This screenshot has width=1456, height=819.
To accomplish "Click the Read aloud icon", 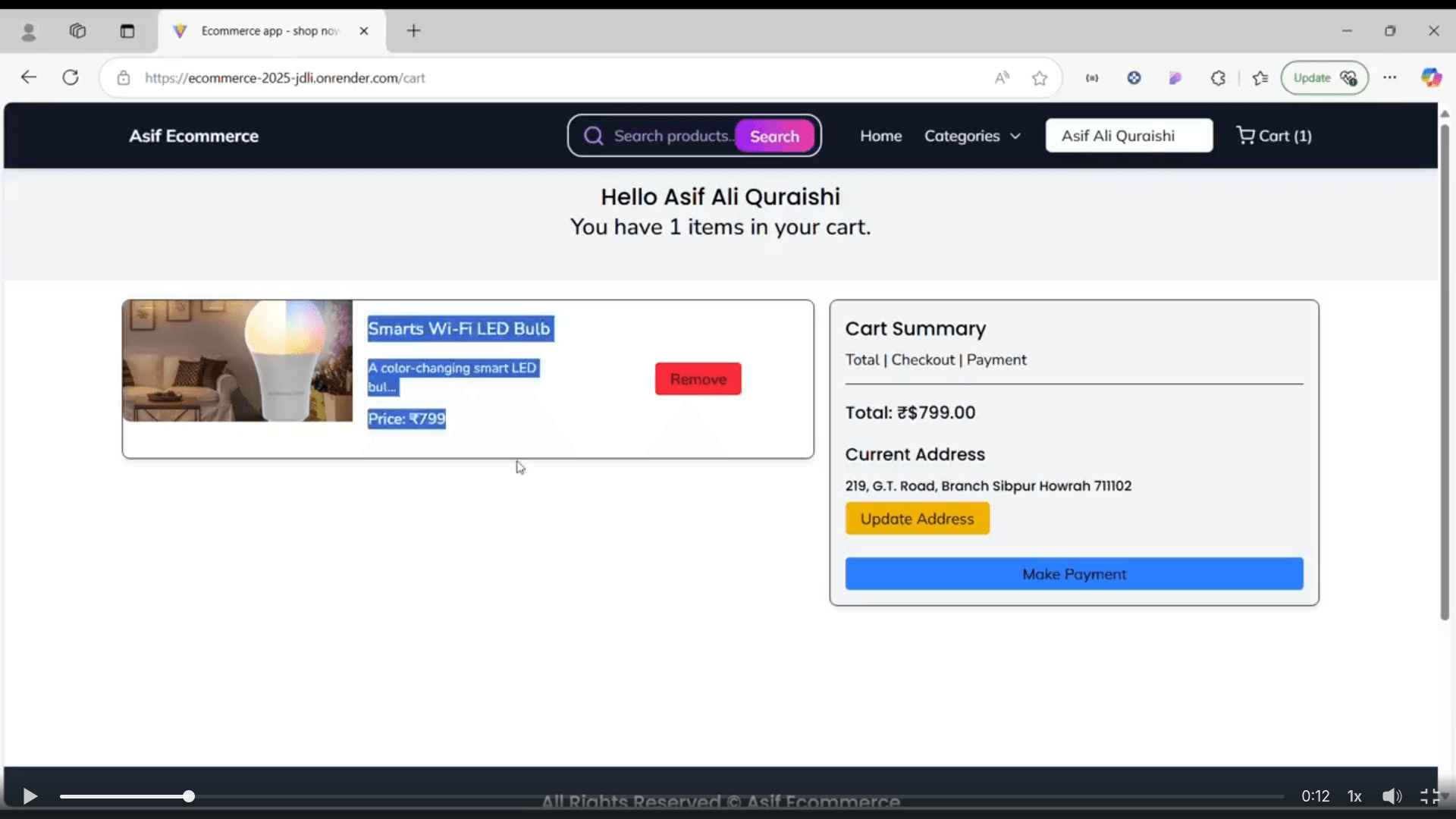I will (x=1002, y=77).
